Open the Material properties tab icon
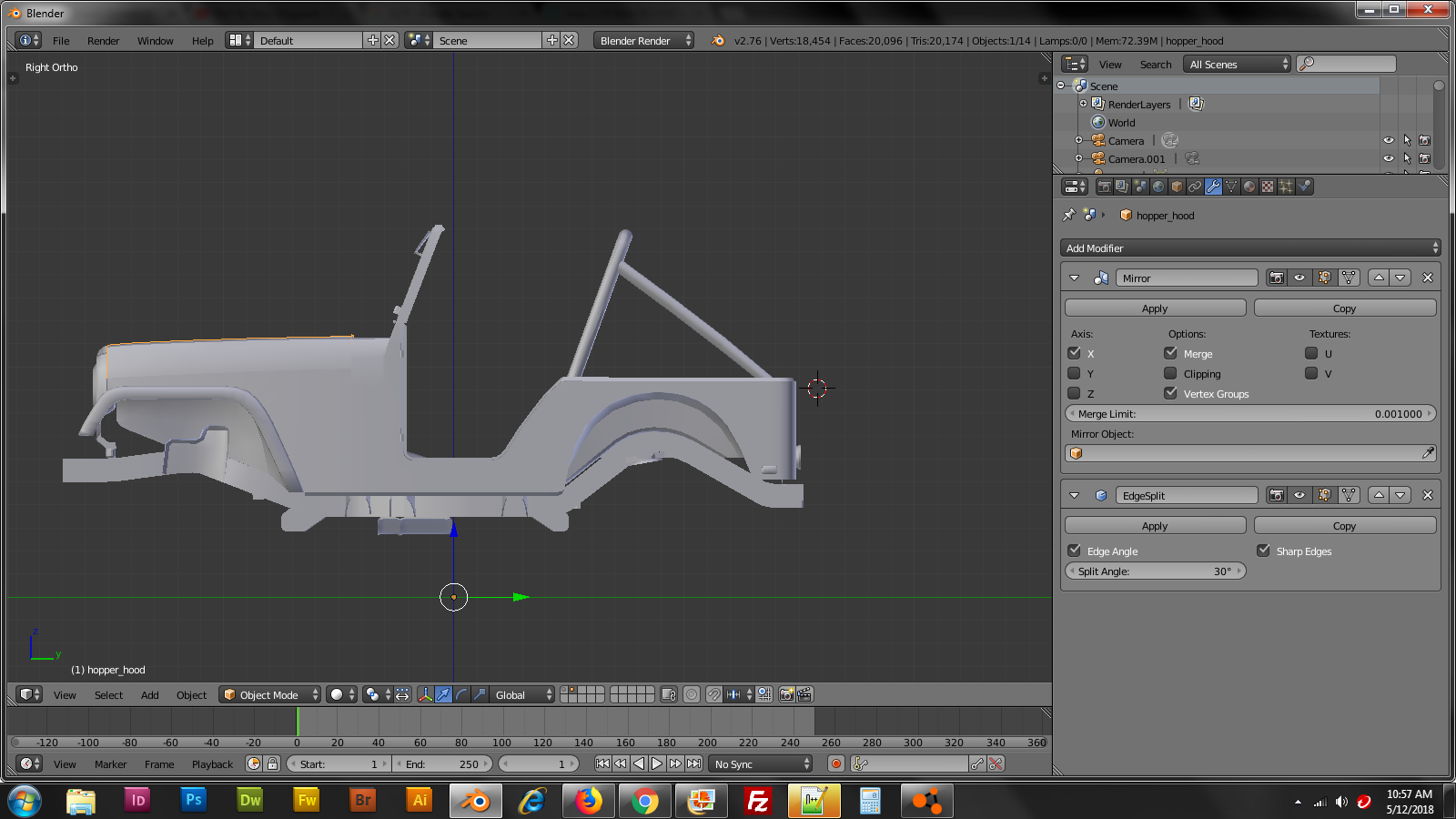The image size is (1456, 819). (1249, 187)
